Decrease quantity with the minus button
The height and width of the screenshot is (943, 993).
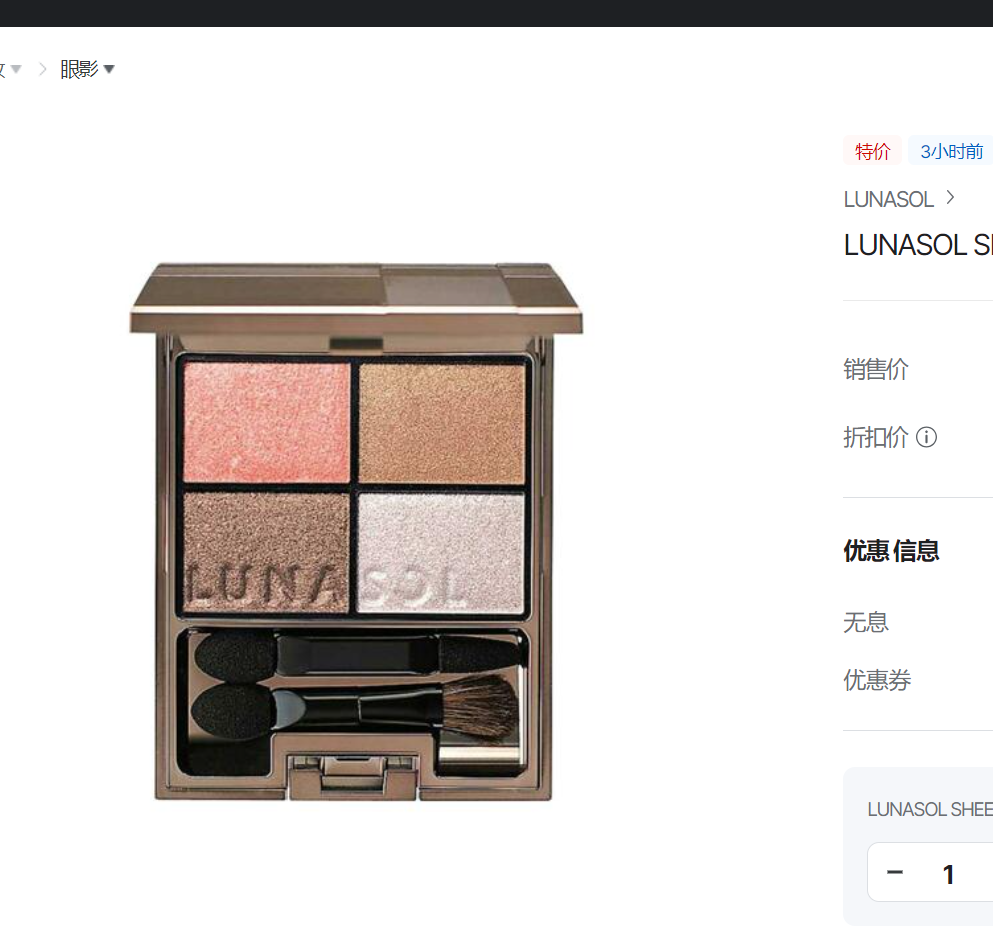[x=894, y=872]
